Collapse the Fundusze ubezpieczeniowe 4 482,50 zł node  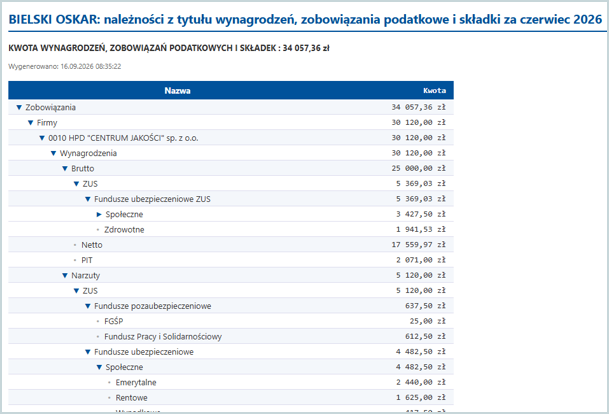[88, 352]
